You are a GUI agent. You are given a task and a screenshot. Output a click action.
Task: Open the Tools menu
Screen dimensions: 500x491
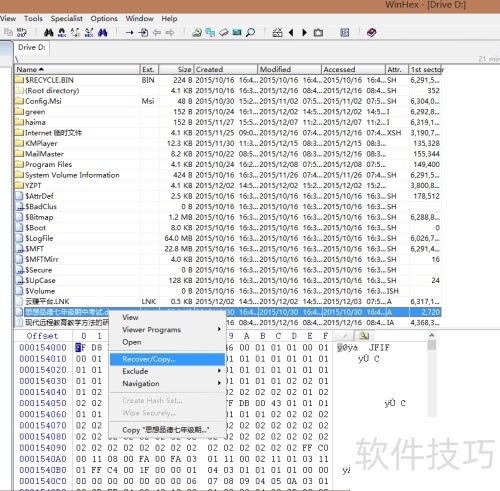point(33,18)
